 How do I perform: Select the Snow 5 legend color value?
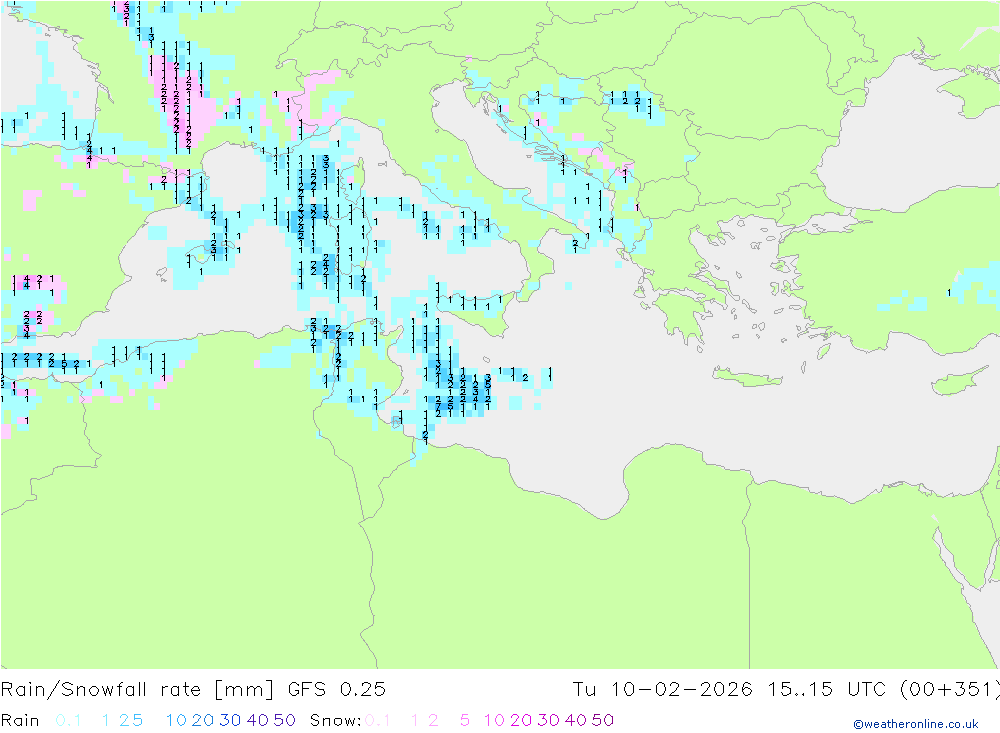[465, 720]
